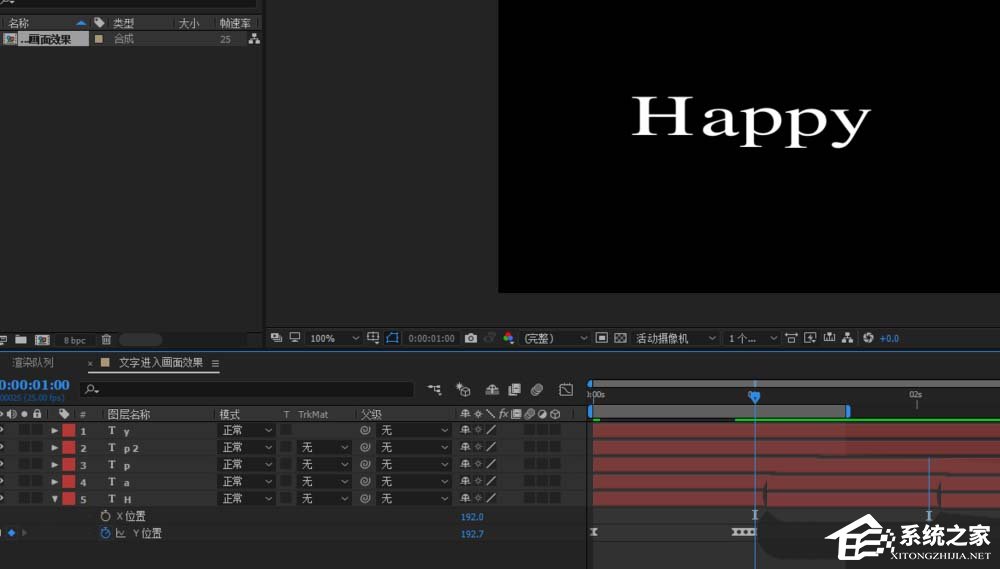Delete selected project item with trash icon
1000x569 pixels.
(107, 340)
